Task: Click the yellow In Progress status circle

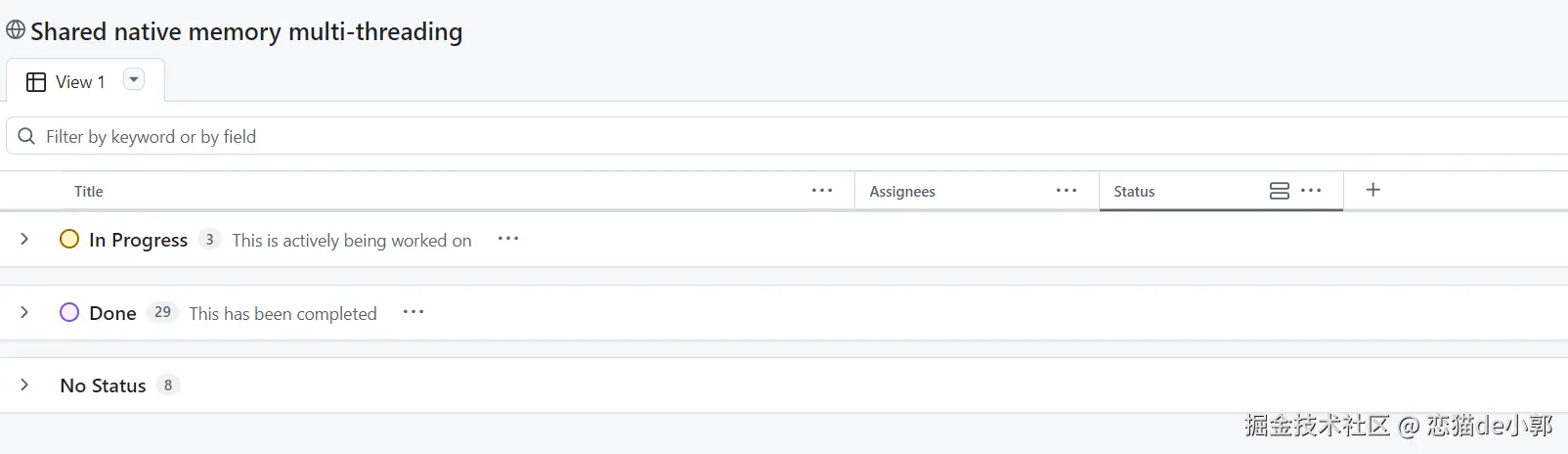Action: coord(69,239)
